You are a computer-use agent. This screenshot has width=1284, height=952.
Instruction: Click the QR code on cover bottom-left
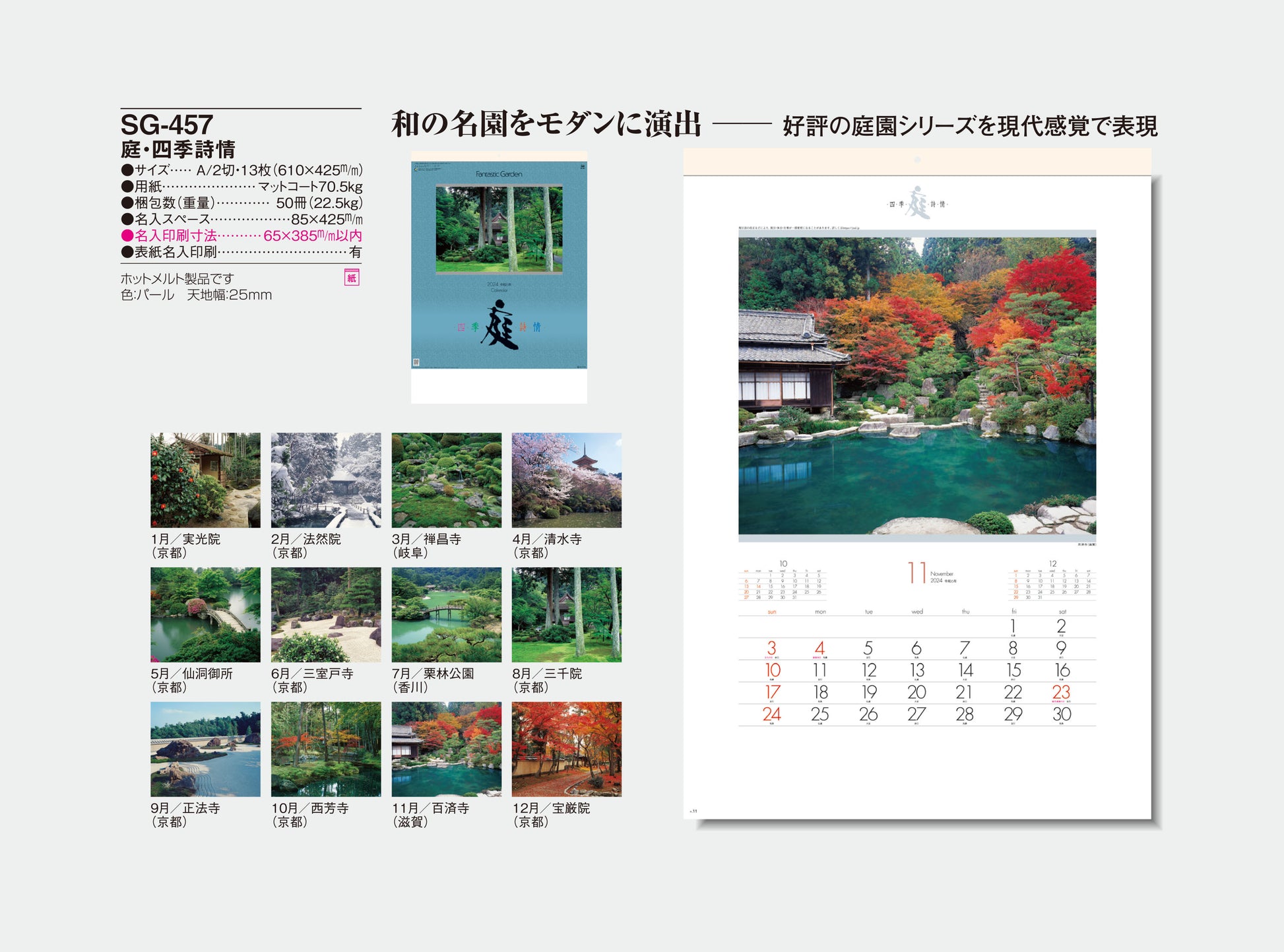[x=416, y=362]
